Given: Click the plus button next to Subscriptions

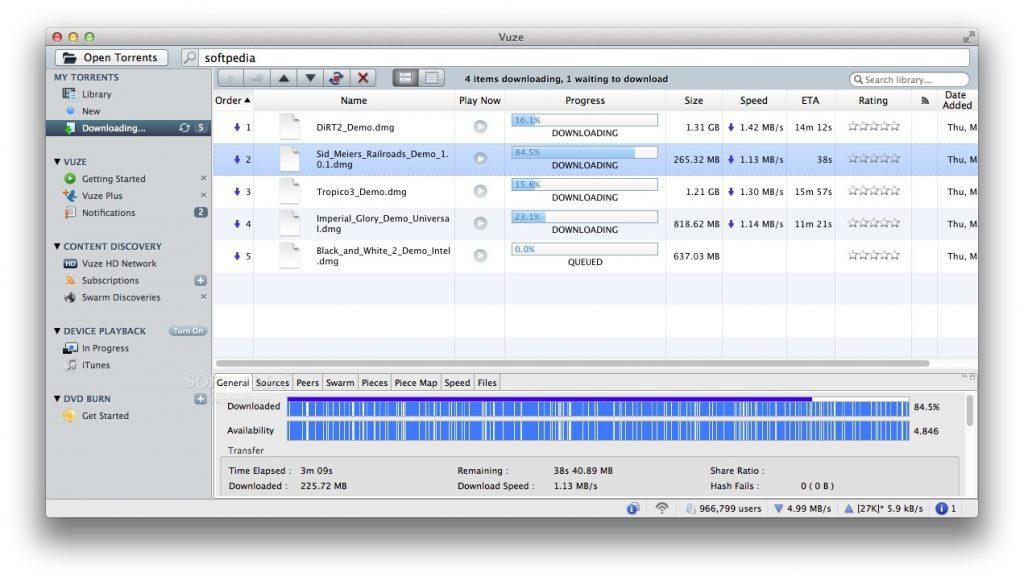Looking at the screenshot, I should click(x=200, y=281).
